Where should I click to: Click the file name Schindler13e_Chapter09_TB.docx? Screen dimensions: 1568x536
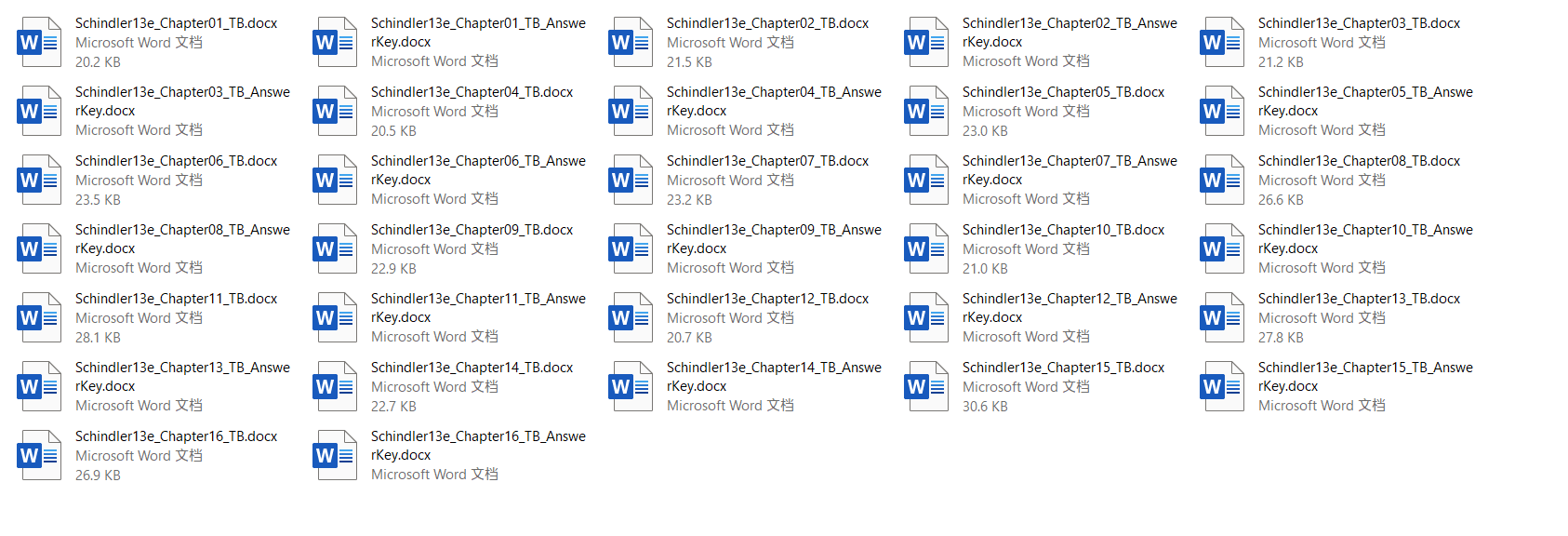pos(472,230)
